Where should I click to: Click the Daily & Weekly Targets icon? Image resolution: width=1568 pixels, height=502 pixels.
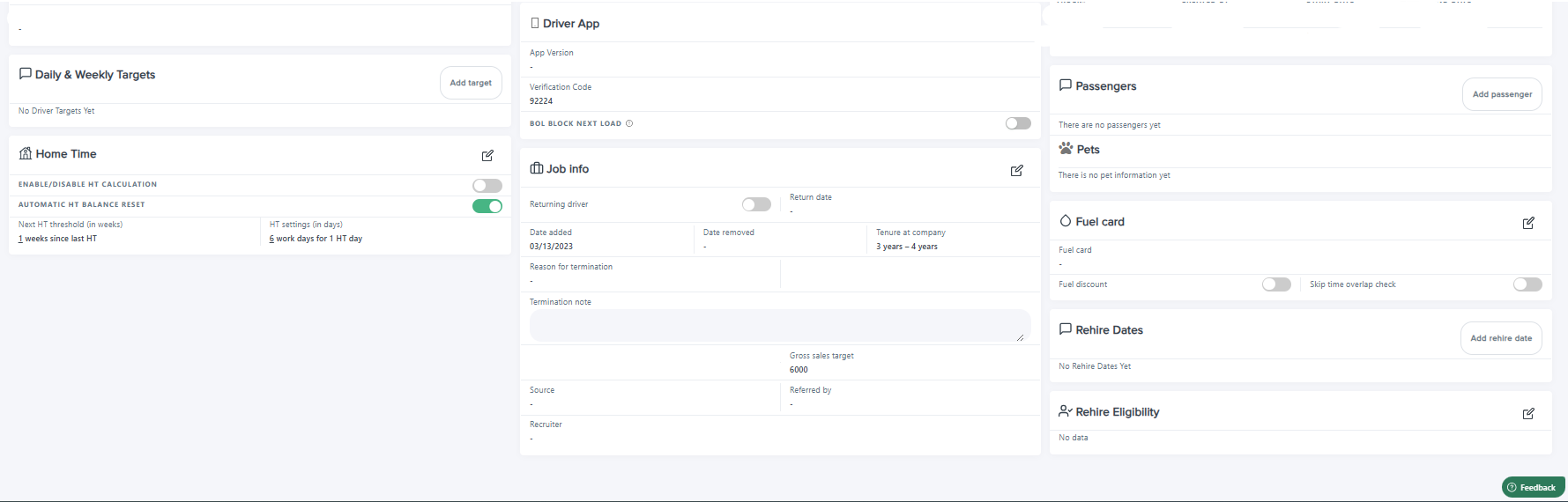(26, 74)
